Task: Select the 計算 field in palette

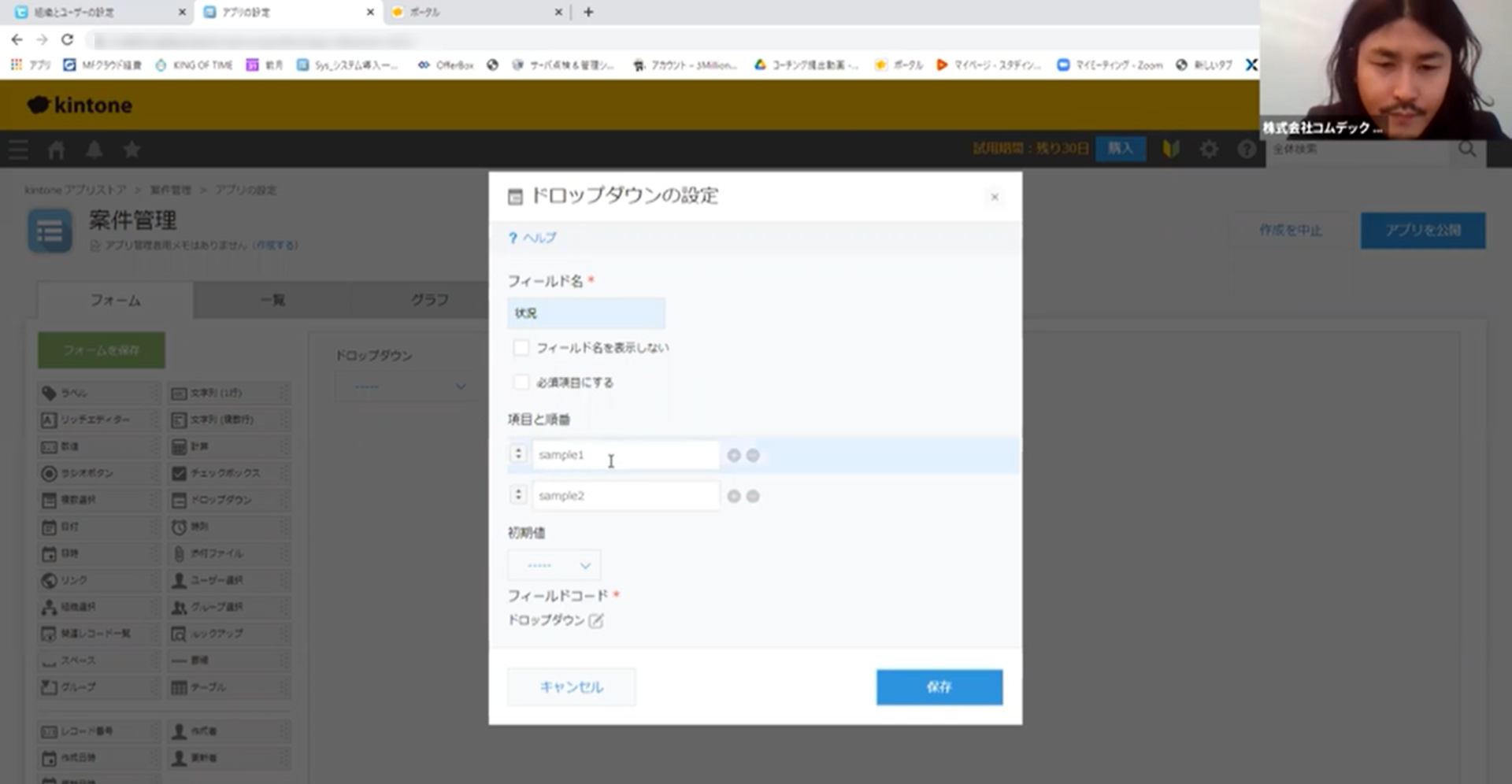Action: [x=229, y=446]
